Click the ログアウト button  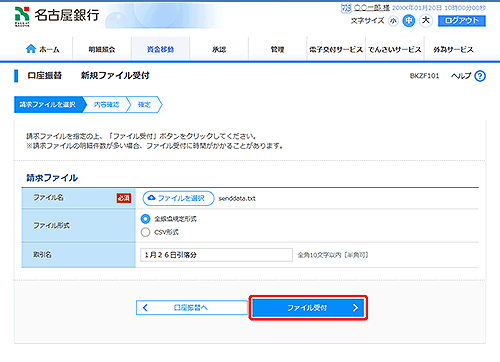click(x=462, y=21)
